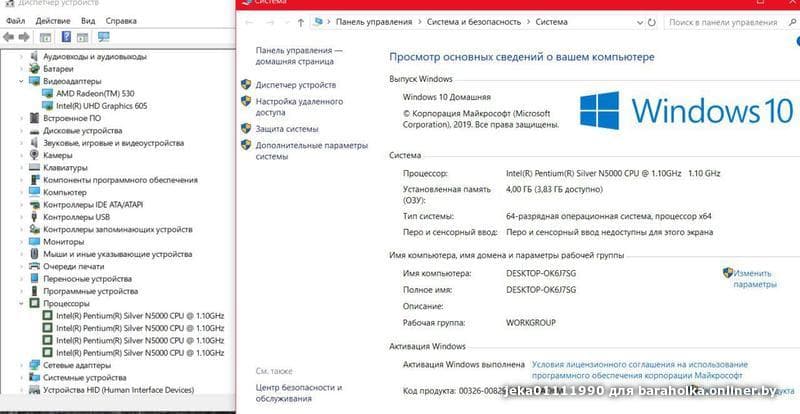
Task: Click the Программные устройства icon
Action: [x=35, y=291]
